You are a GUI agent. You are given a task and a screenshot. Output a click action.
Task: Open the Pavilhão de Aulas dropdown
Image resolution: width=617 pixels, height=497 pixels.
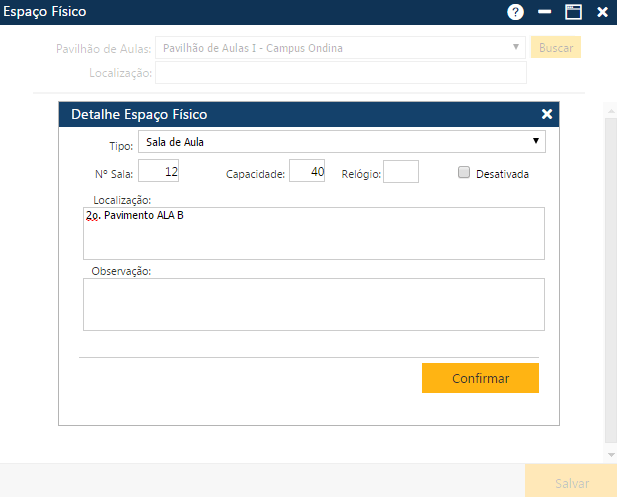tap(340, 48)
